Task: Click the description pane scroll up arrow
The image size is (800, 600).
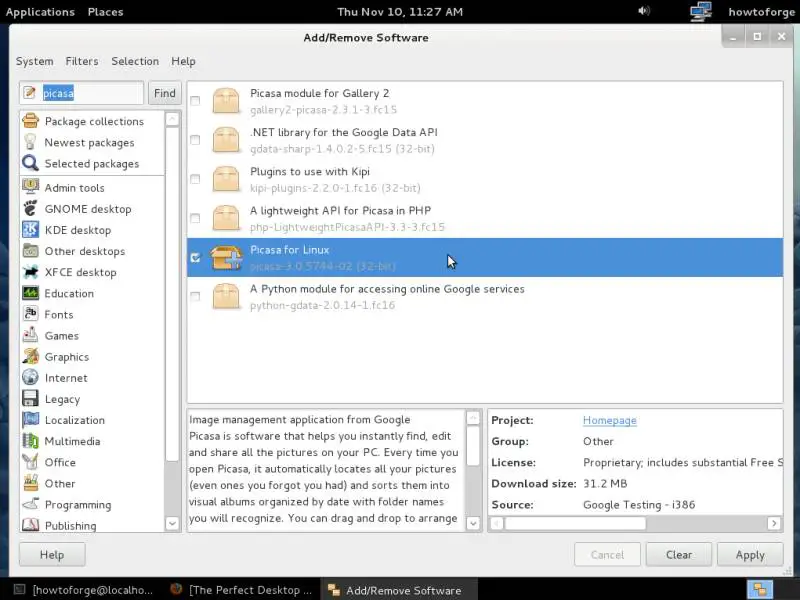Action: coord(473,418)
